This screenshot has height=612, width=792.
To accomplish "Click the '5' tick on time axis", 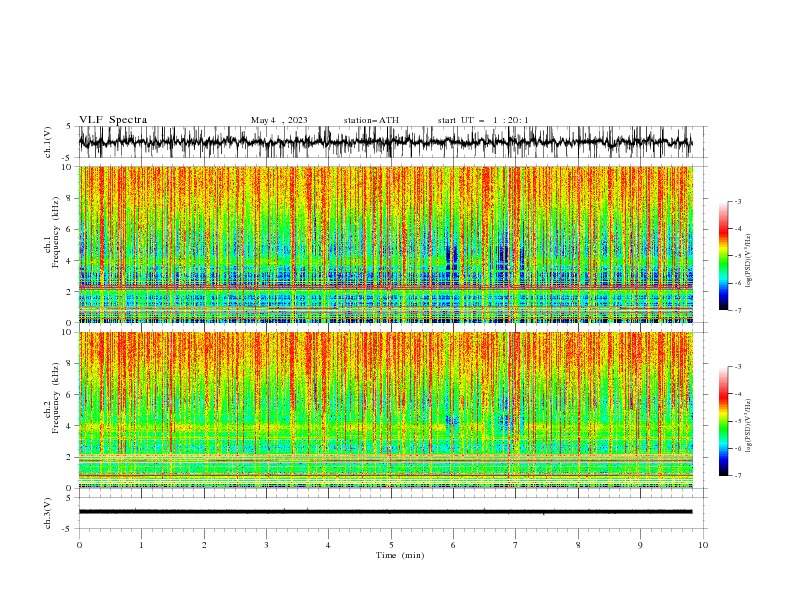I will pos(391,545).
